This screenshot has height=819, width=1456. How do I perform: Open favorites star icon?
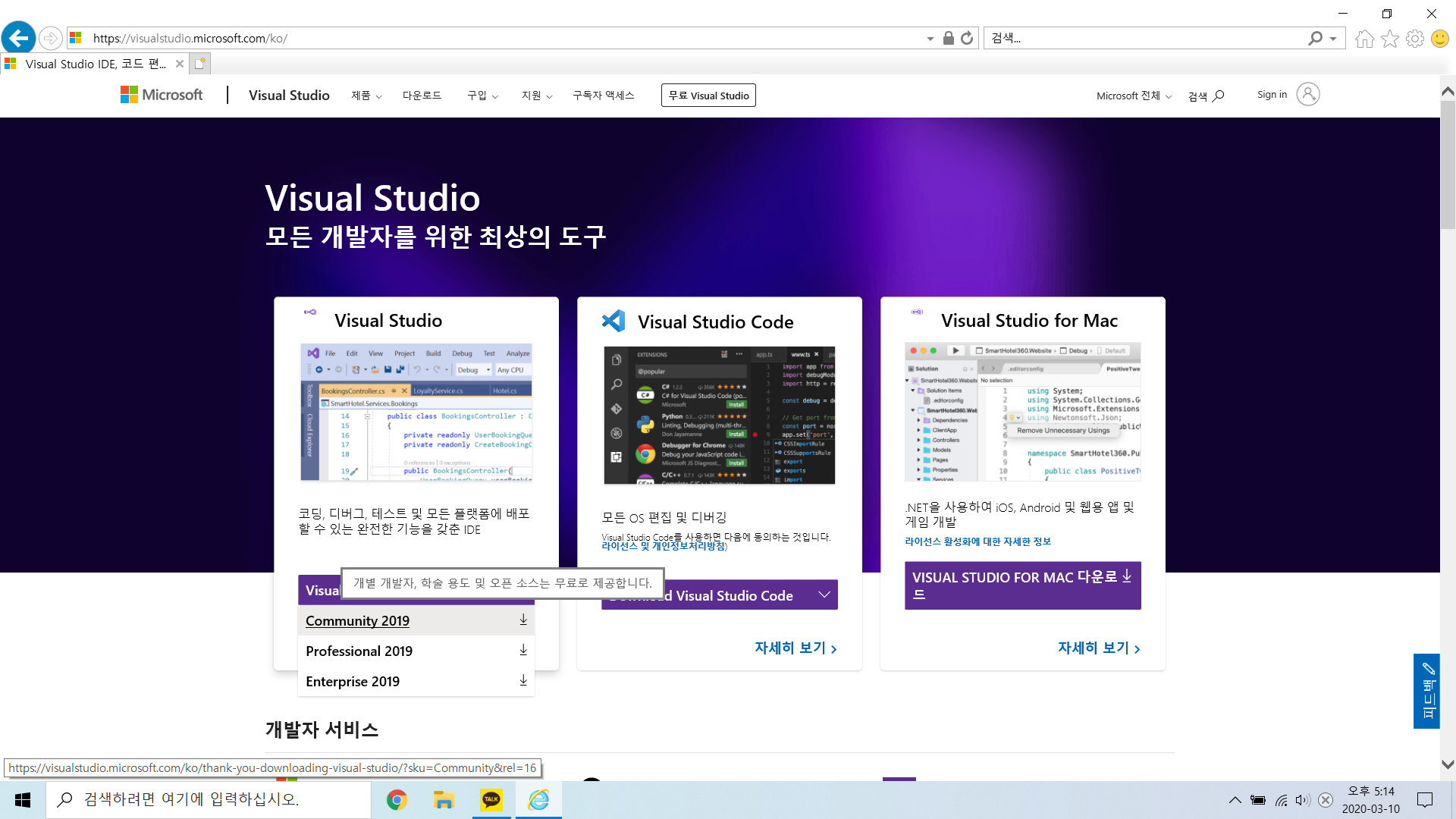pos(1390,39)
